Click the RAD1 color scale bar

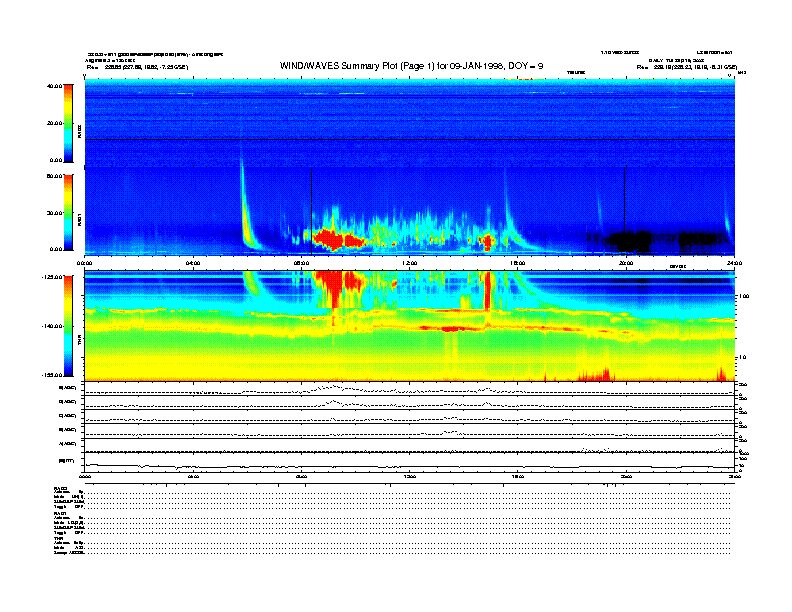68,212
